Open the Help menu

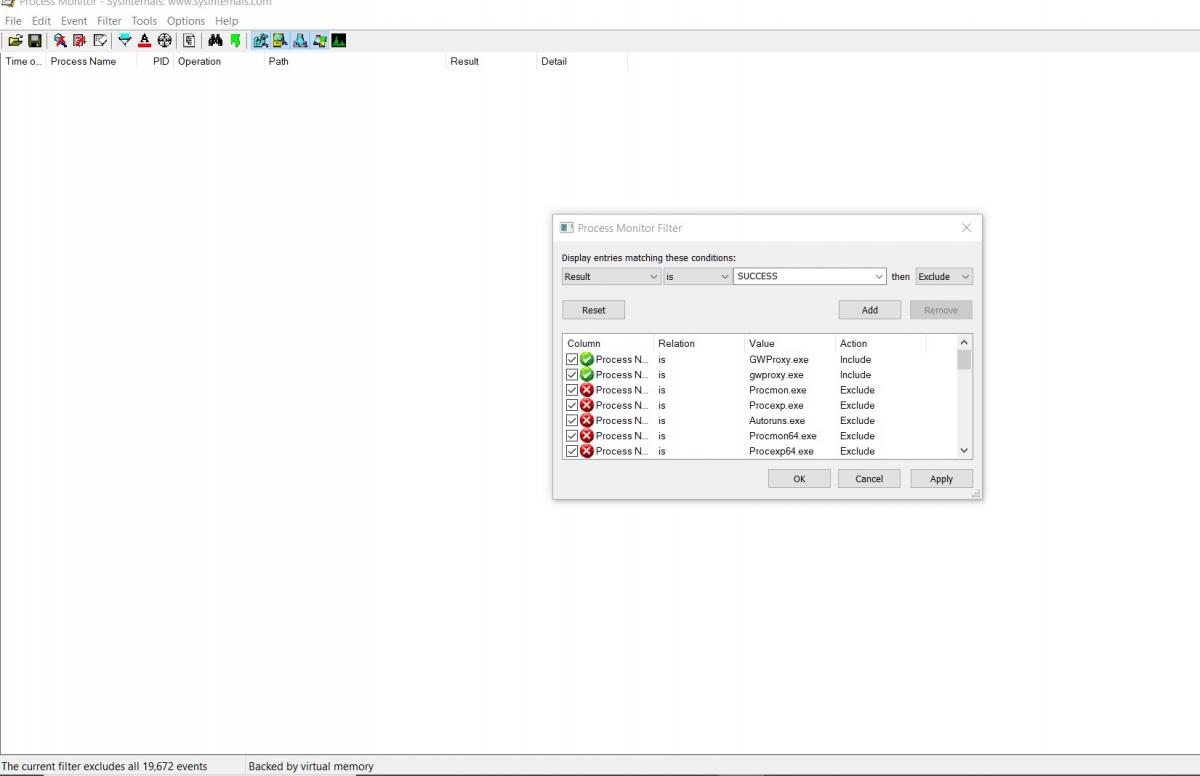(227, 20)
